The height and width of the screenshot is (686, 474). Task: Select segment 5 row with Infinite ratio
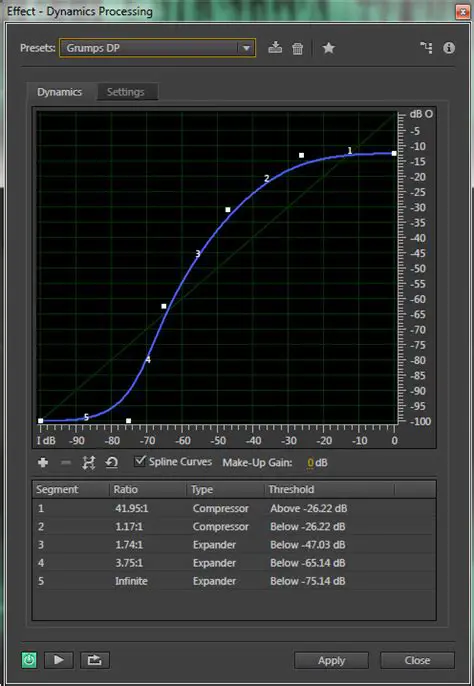coord(234,581)
